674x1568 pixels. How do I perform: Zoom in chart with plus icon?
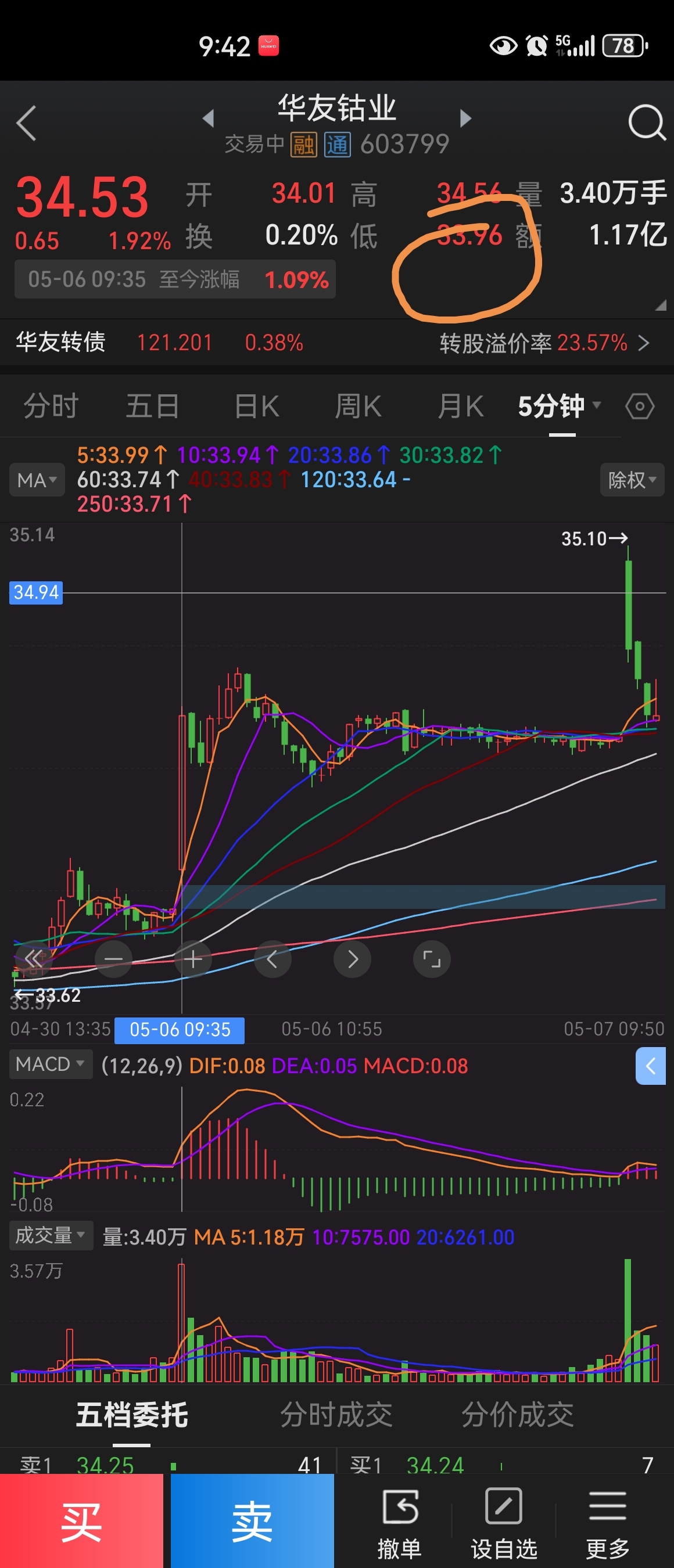tap(193, 959)
